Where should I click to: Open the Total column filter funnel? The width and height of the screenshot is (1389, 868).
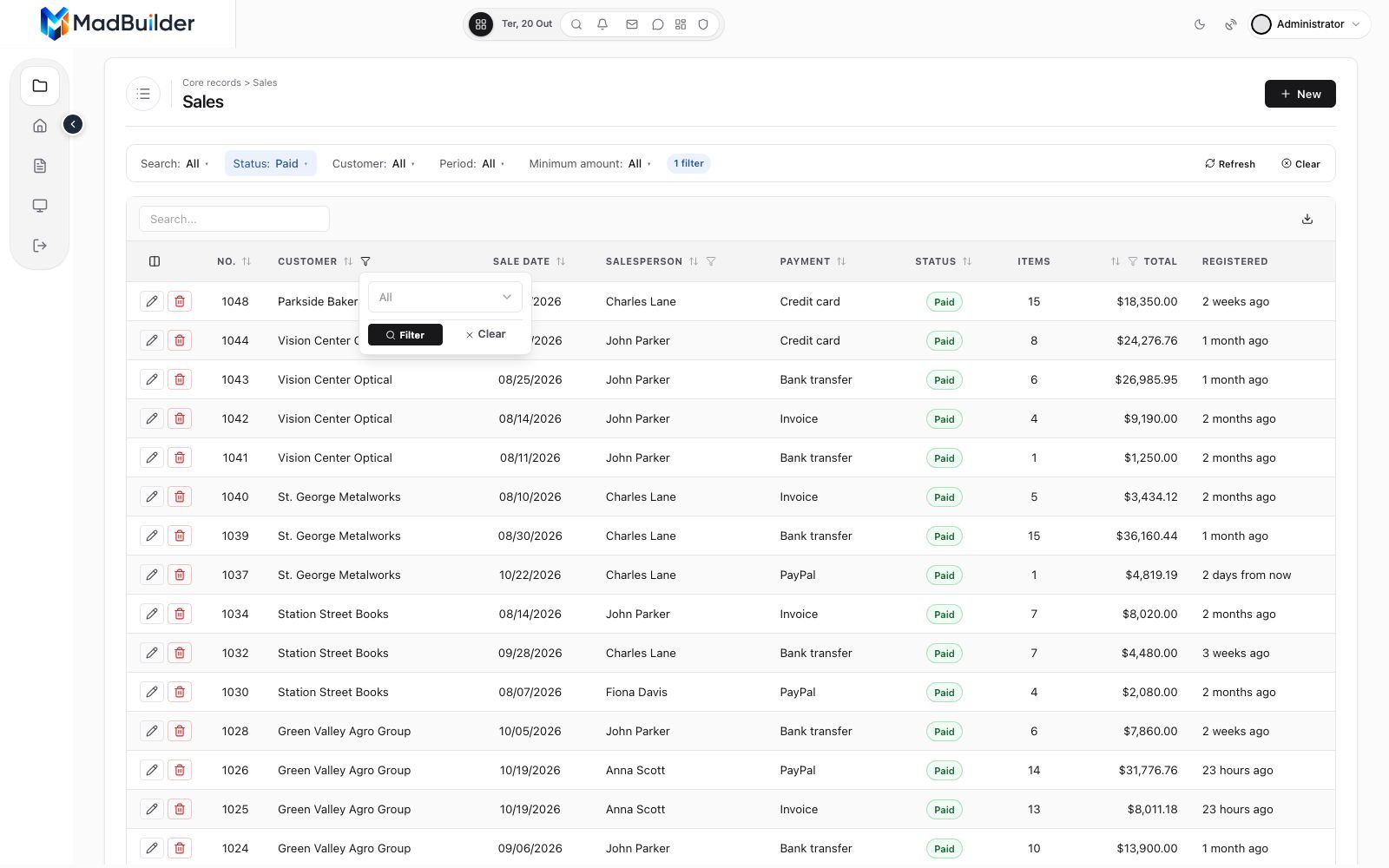click(x=1133, y=261)
